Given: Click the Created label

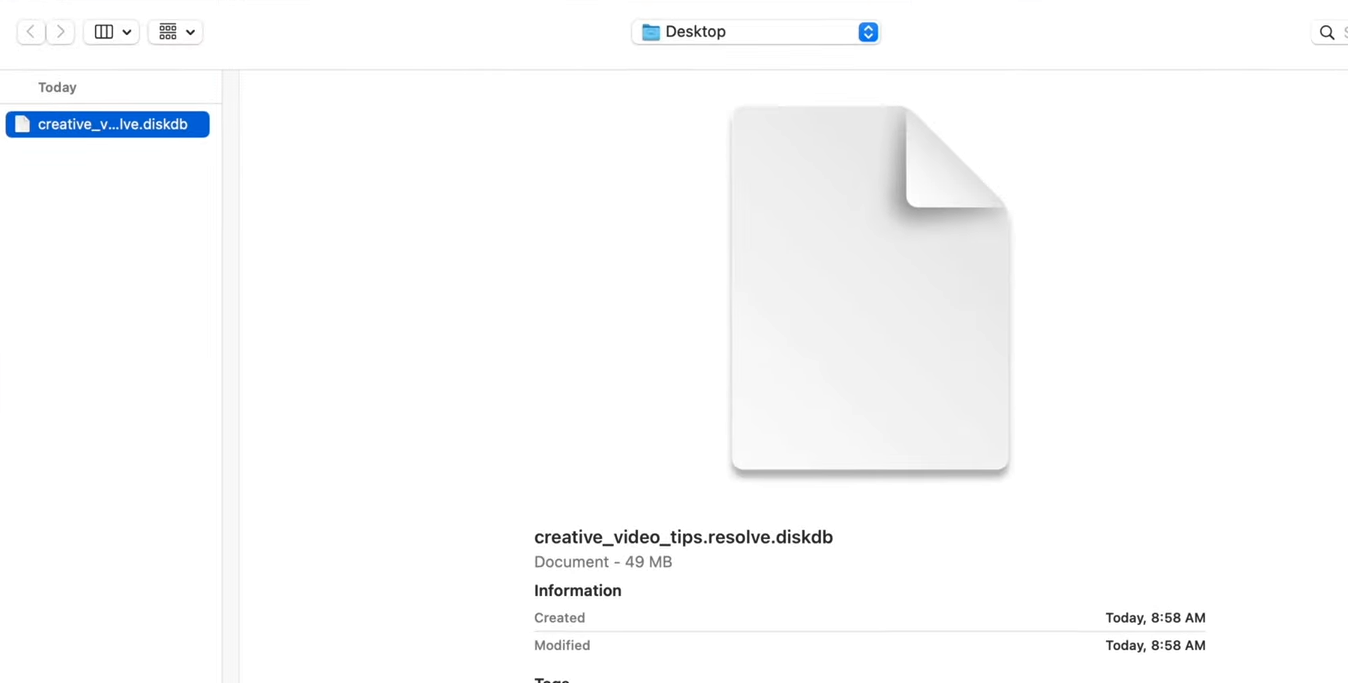Looking at the screenshot, I should click(x=559, y=618).
